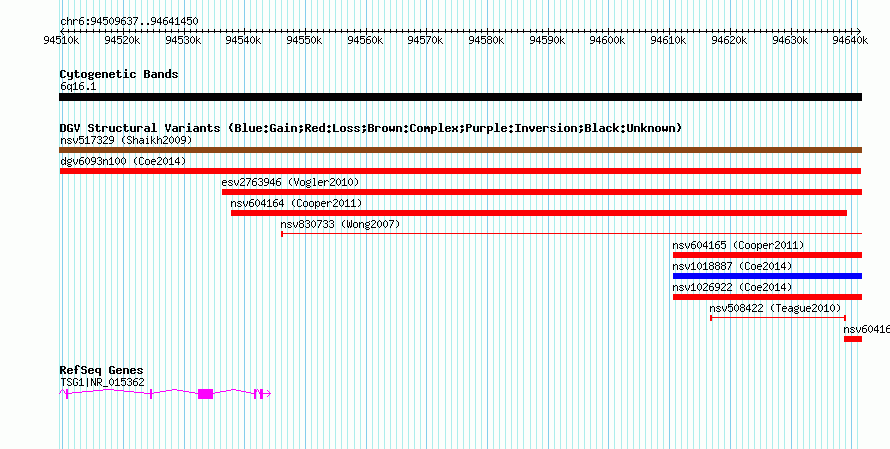Click the 94580k ruler label
The height and width of the screenshot is (449, 890).
(x=486, y=40)
